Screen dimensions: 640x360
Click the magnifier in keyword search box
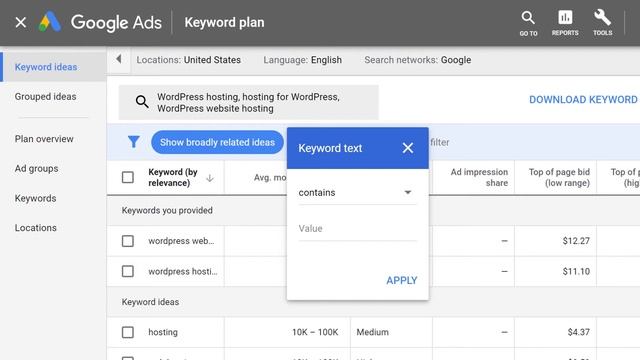pyautogui.click(x=142, y=102)
